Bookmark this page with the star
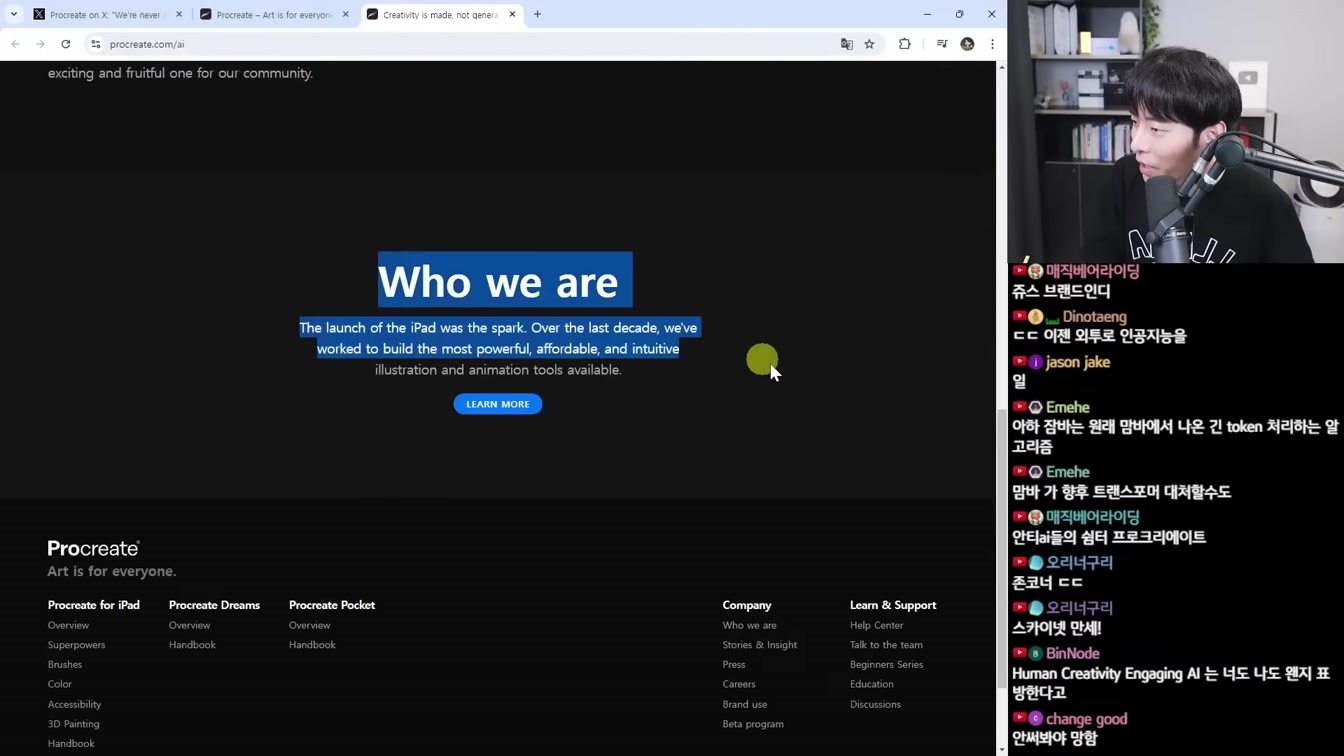1344x756 pixels. coord(870,44)
